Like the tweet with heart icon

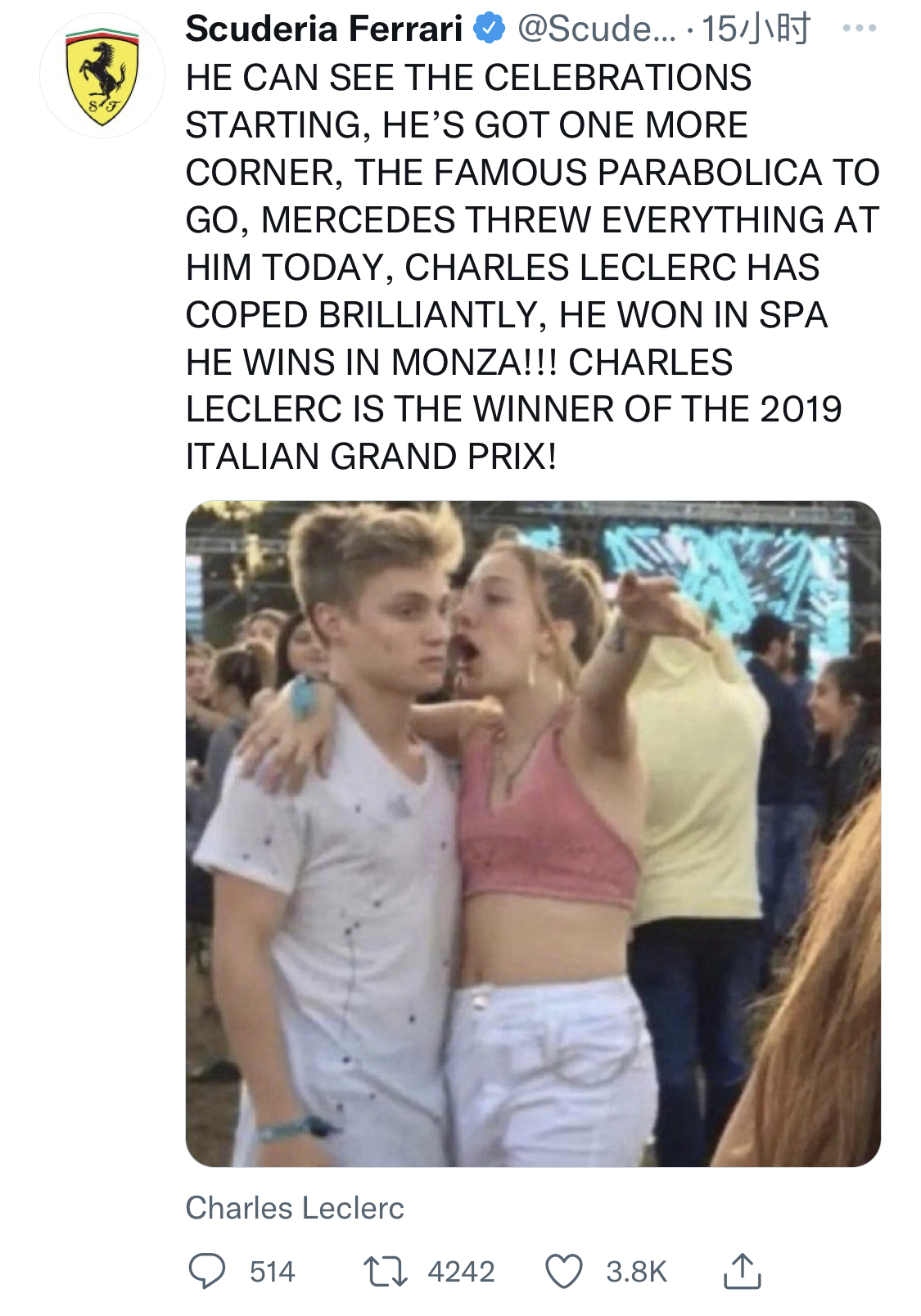point(564,1272)
